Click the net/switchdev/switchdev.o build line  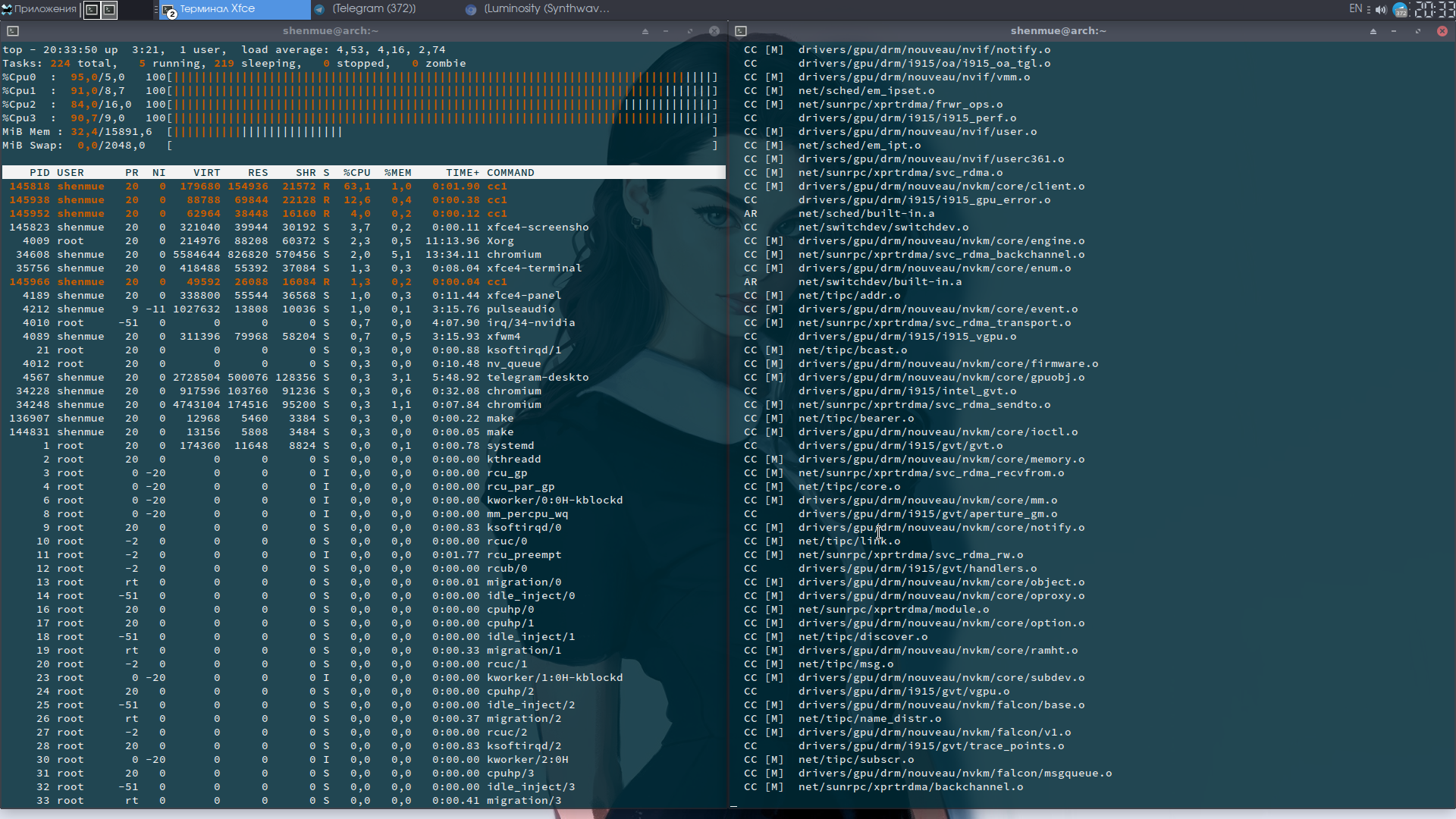856,227
